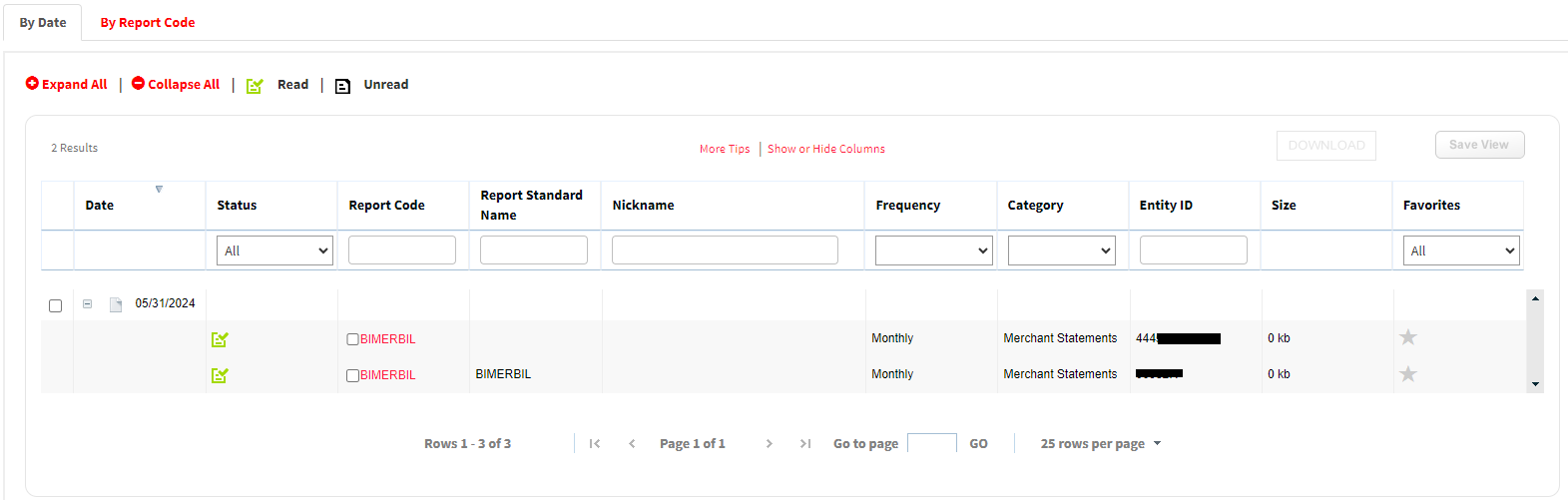
Task: Click the document icon beside 05/31/2024
Action: pos(116,304)
